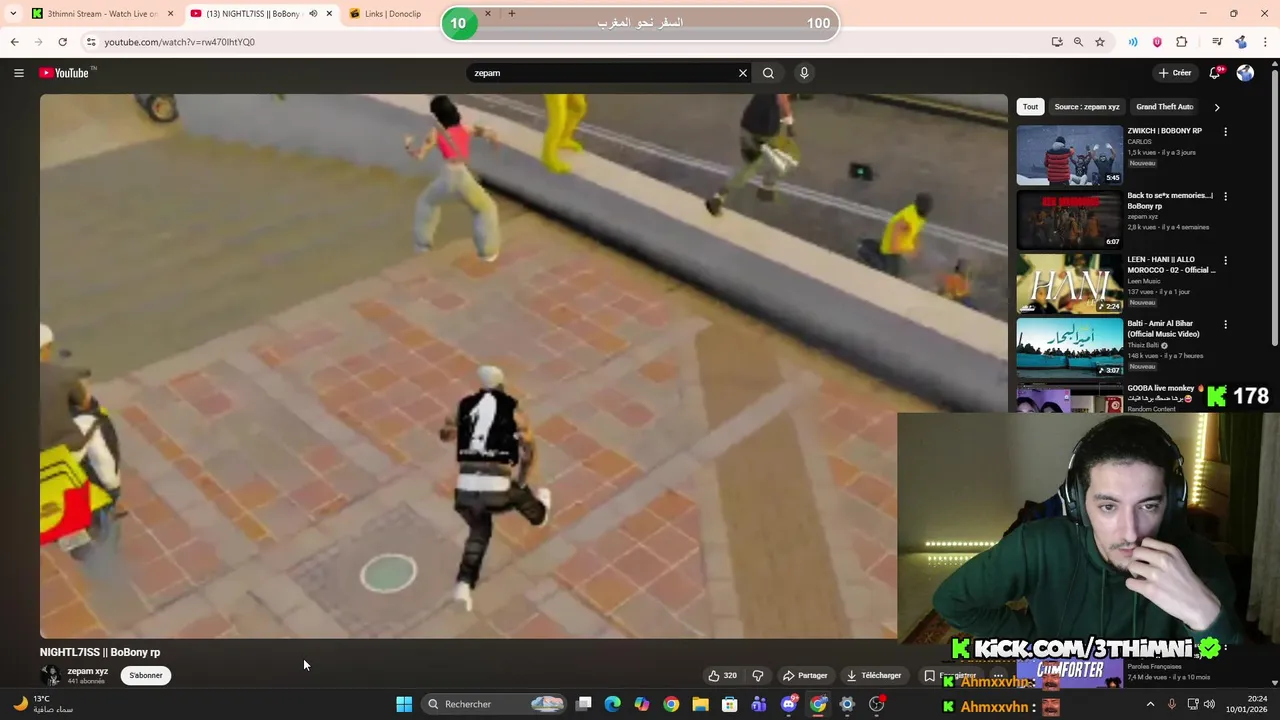Close the NIGHTL7ISS YouTube tab

point(329,14)
